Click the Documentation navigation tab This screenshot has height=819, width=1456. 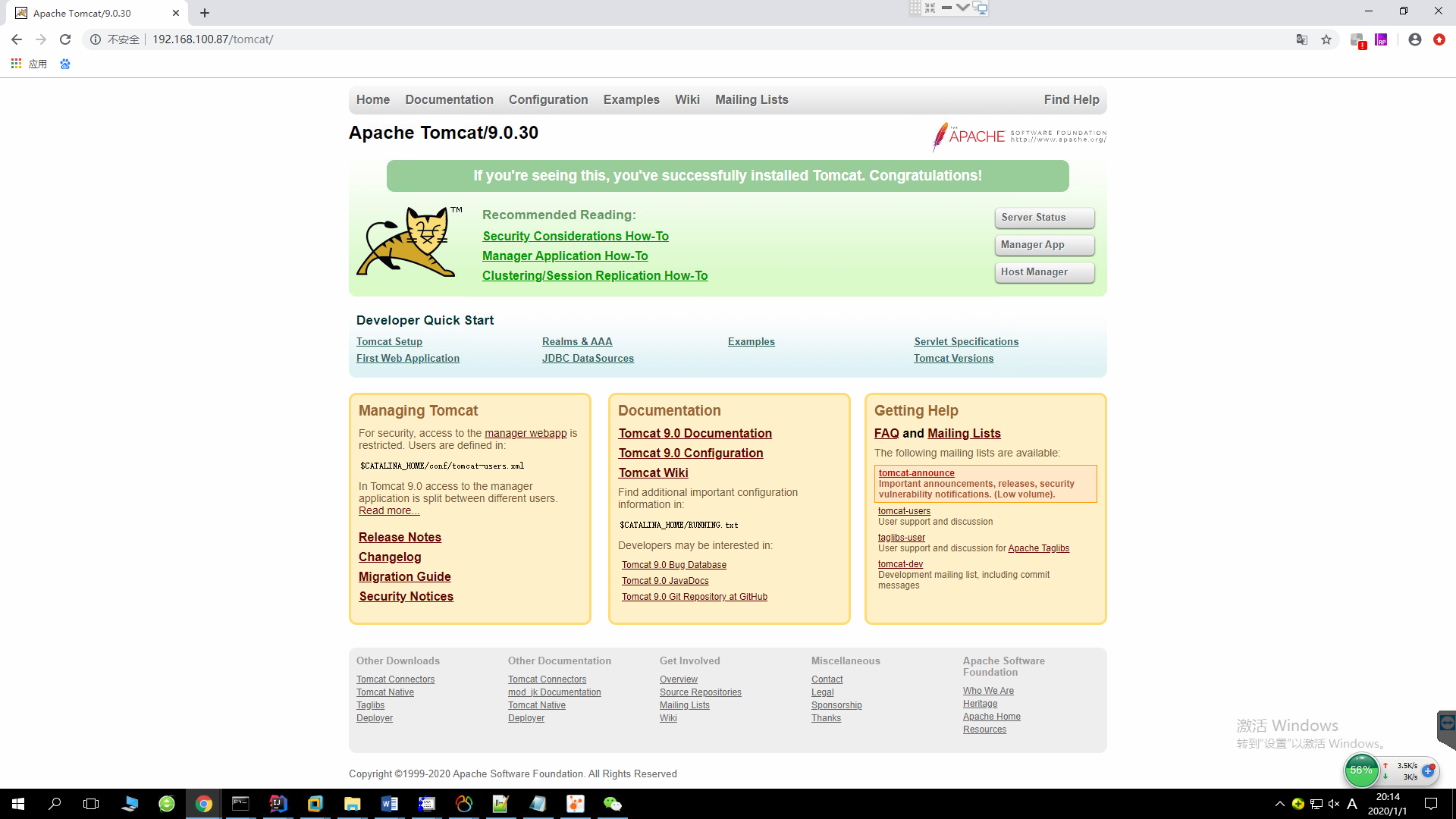tap(449, 99)
